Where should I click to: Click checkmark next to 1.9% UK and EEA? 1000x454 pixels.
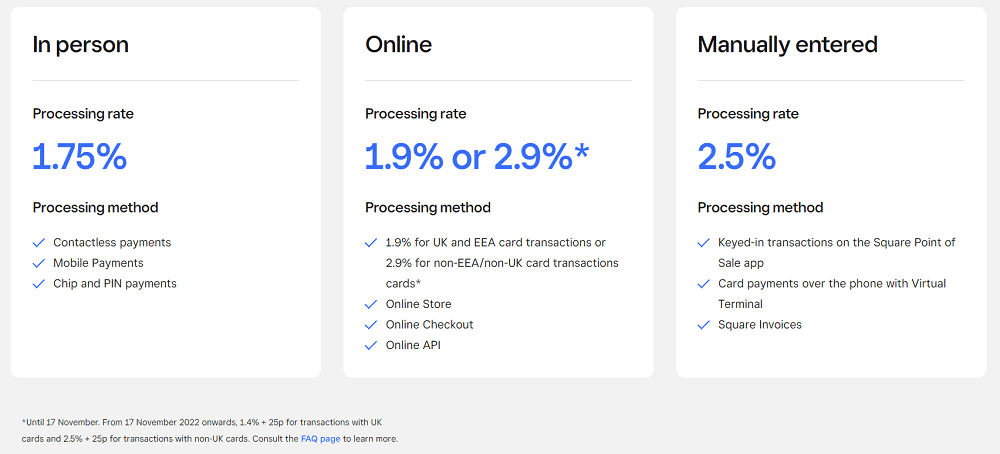pos(371,243)
